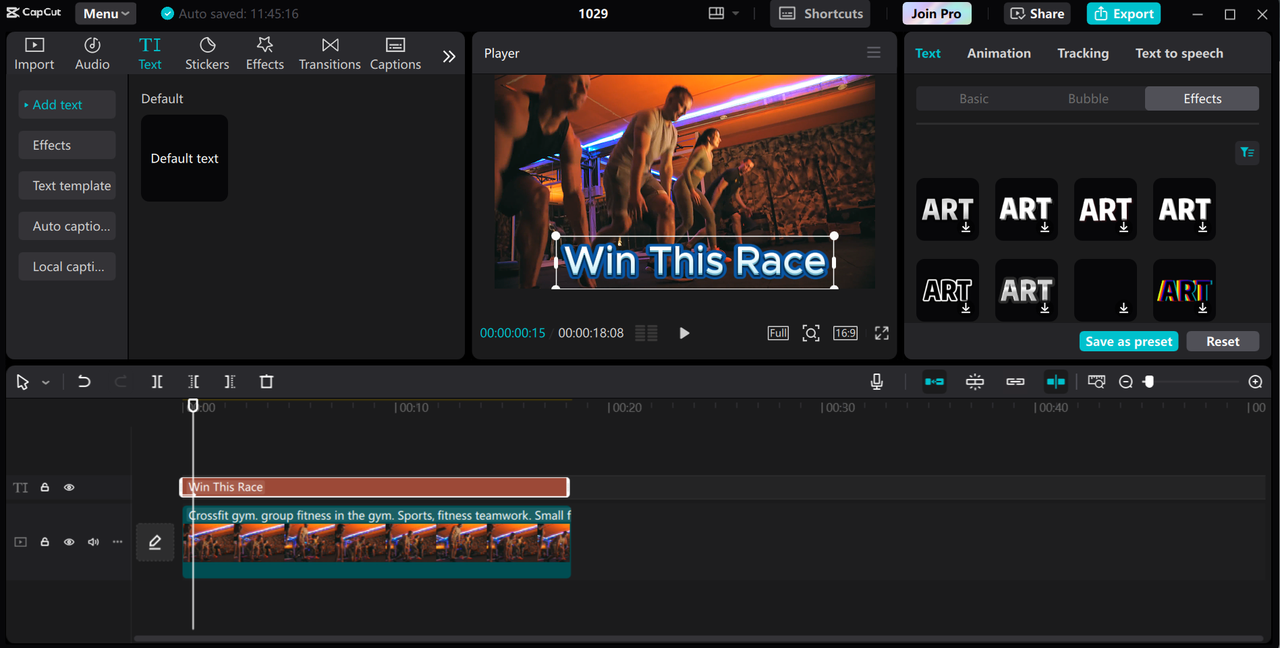This screenshot has height=648, width=1280.
Task: Apply the first ART text effect
Action: tap(947, 210)
